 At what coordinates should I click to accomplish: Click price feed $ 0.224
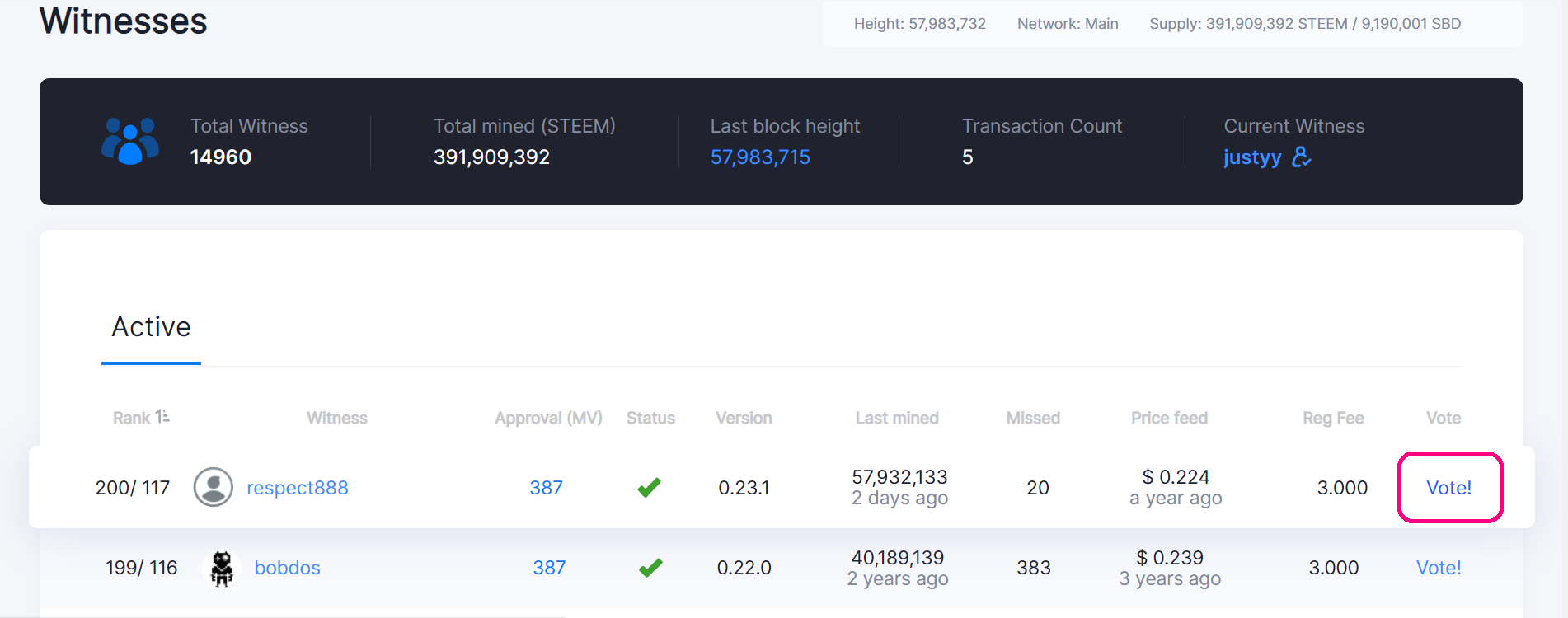(x=1176, y=477)
